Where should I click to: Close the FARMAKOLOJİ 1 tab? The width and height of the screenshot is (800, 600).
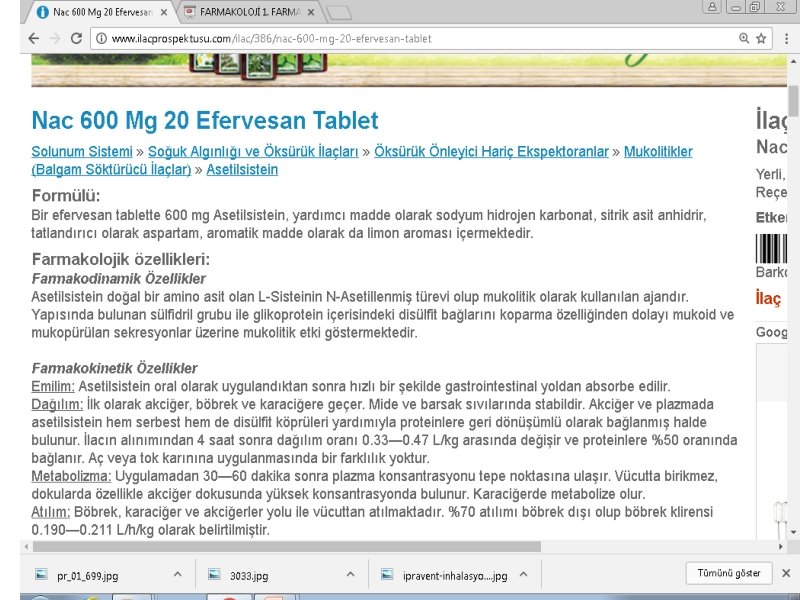[x=311, y=12]
